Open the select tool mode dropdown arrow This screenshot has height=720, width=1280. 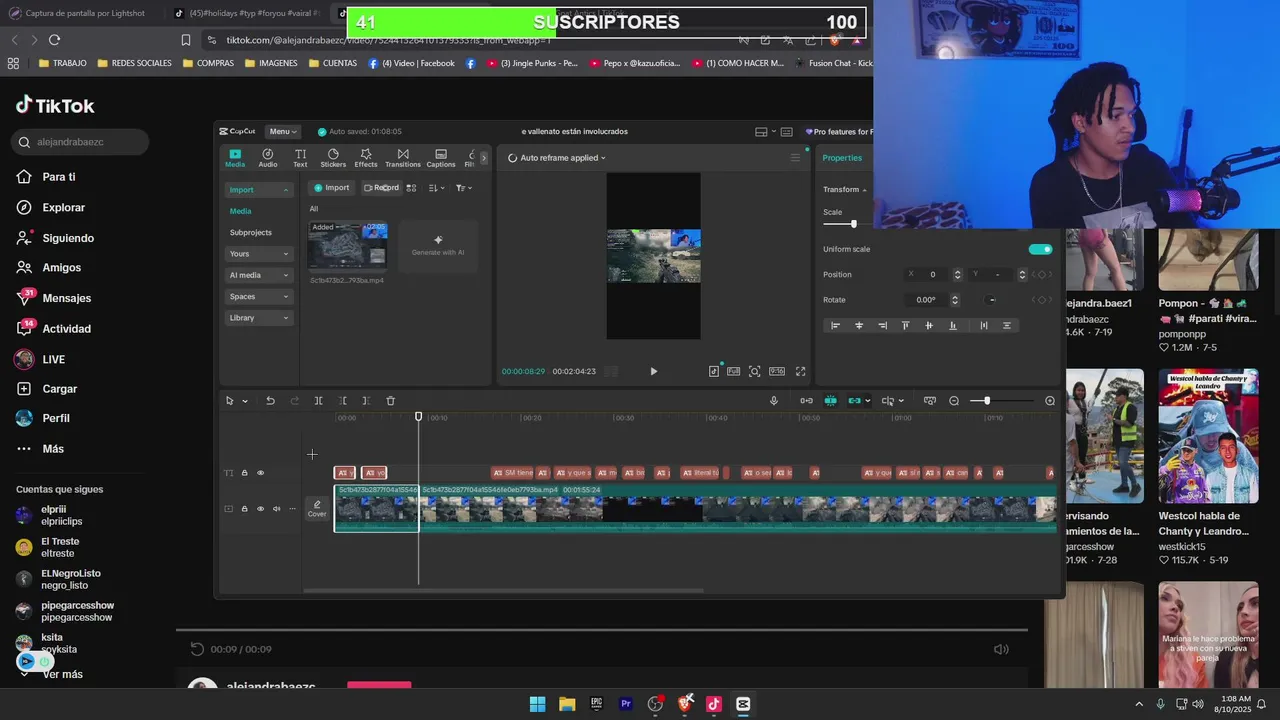tap(245, 401)
